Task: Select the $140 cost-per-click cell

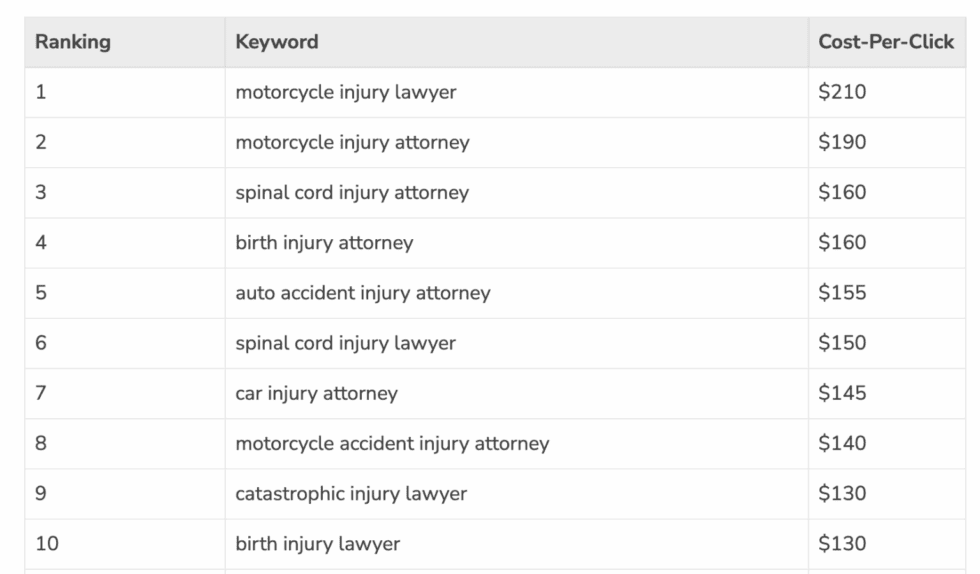Action: 842,443
